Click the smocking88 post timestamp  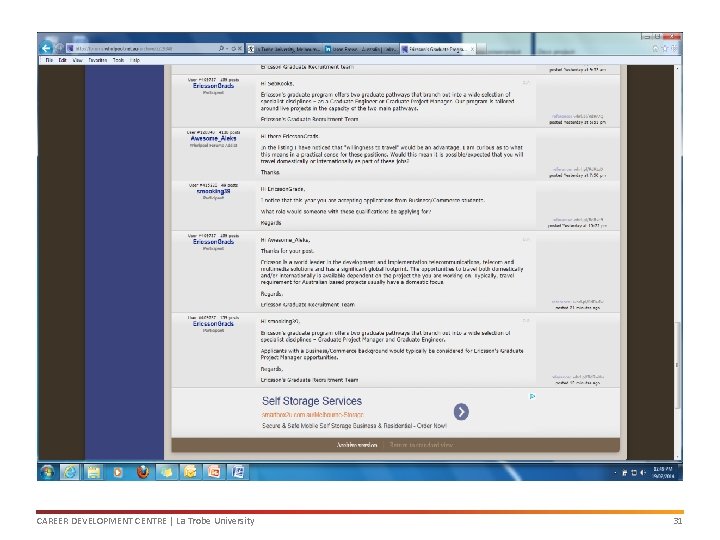578,226
